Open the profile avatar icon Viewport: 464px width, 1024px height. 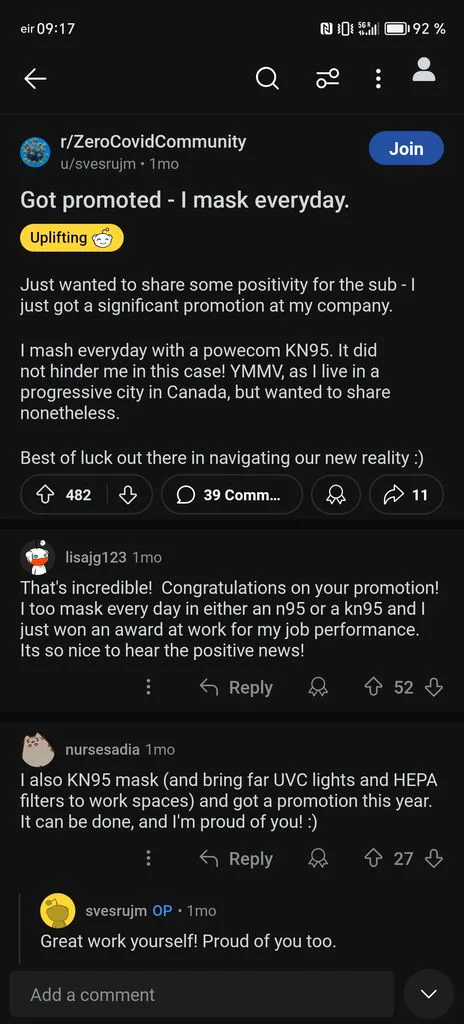pyautogui.click(x=424, y=70)
